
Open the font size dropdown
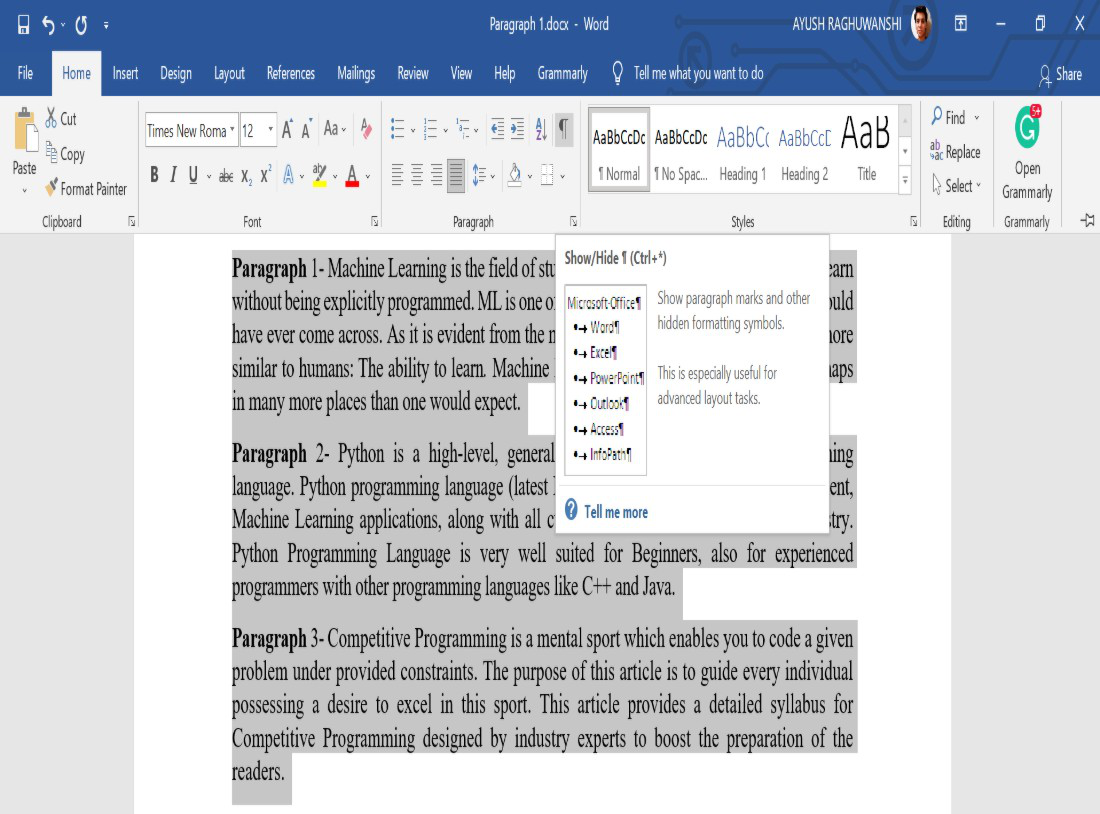coord(270,130)
